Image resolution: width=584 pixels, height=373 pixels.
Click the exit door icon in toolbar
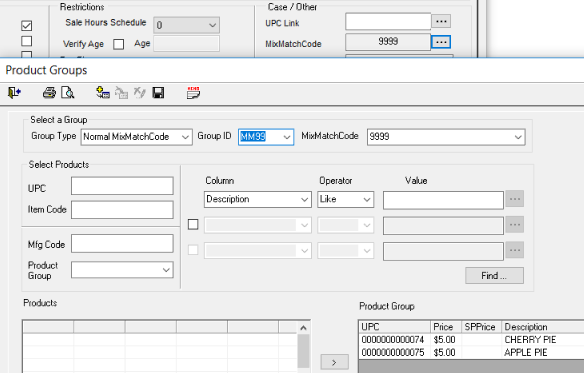[x=14, y=92]
